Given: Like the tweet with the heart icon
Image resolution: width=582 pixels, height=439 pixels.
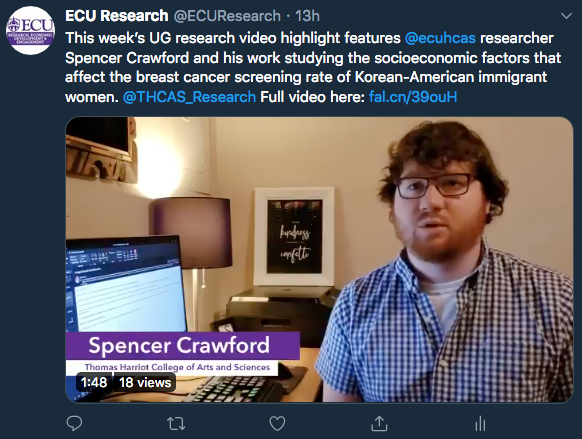Looking at the screenshot, I should coord(277,423).
